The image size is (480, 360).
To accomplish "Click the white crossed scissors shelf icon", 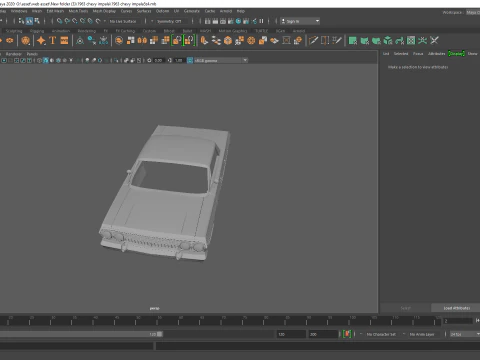I will [434, 41].
